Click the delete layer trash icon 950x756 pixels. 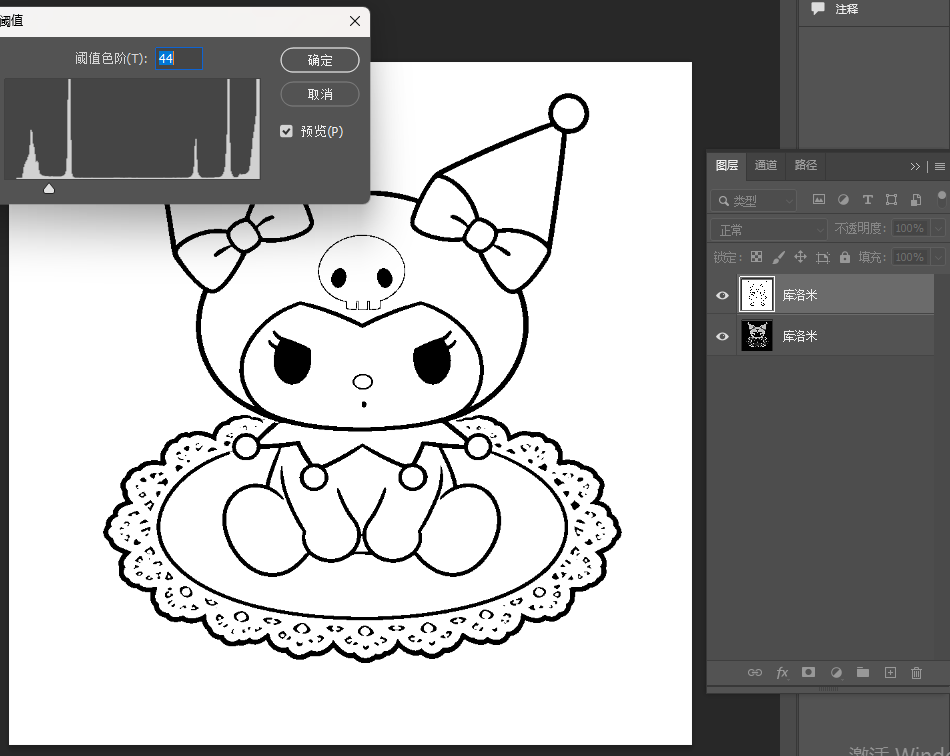(x=916, y=672)
